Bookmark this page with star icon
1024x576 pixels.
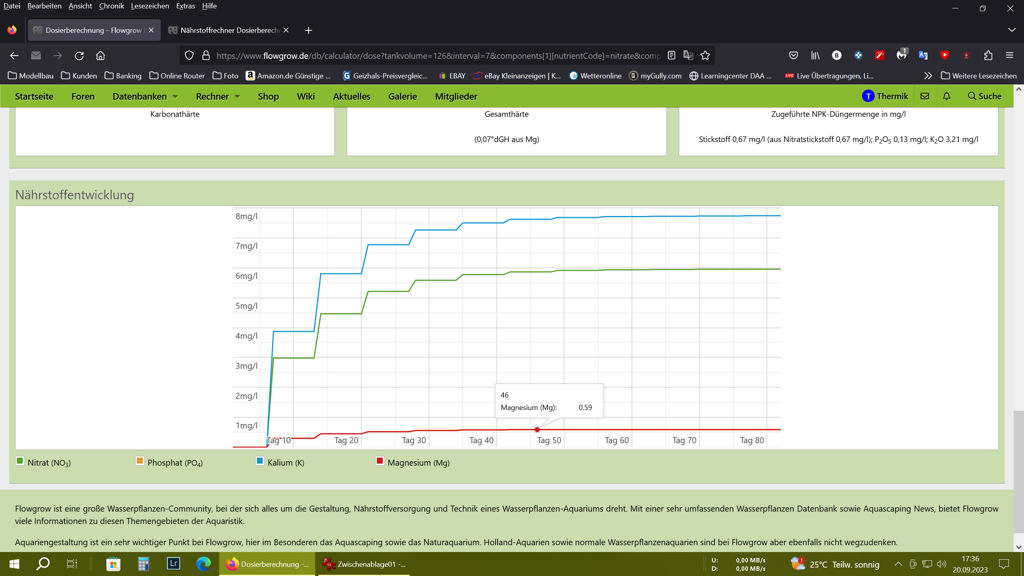(705, 55)
